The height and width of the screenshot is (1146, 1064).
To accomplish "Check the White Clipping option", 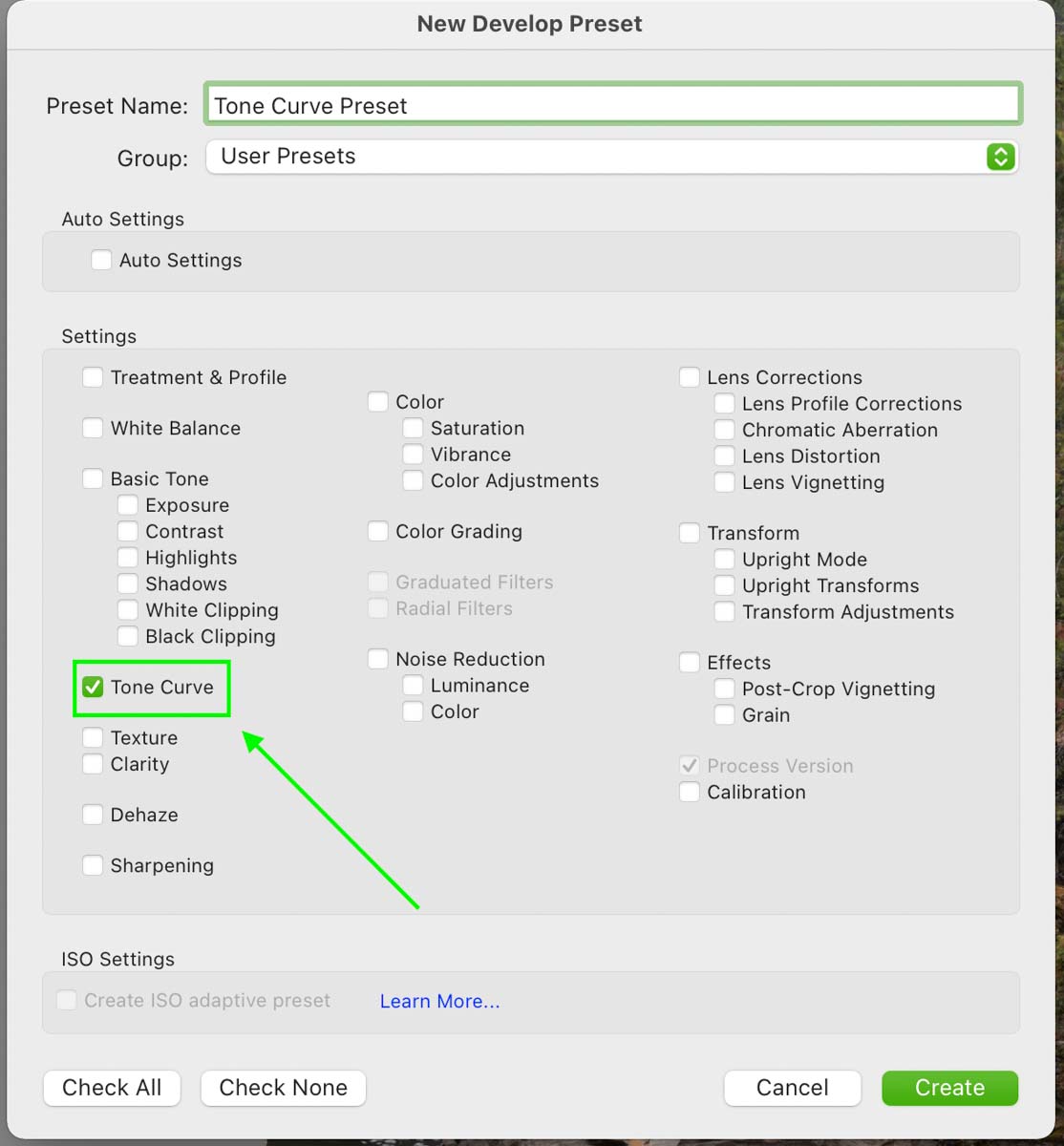I will point(127,610).
